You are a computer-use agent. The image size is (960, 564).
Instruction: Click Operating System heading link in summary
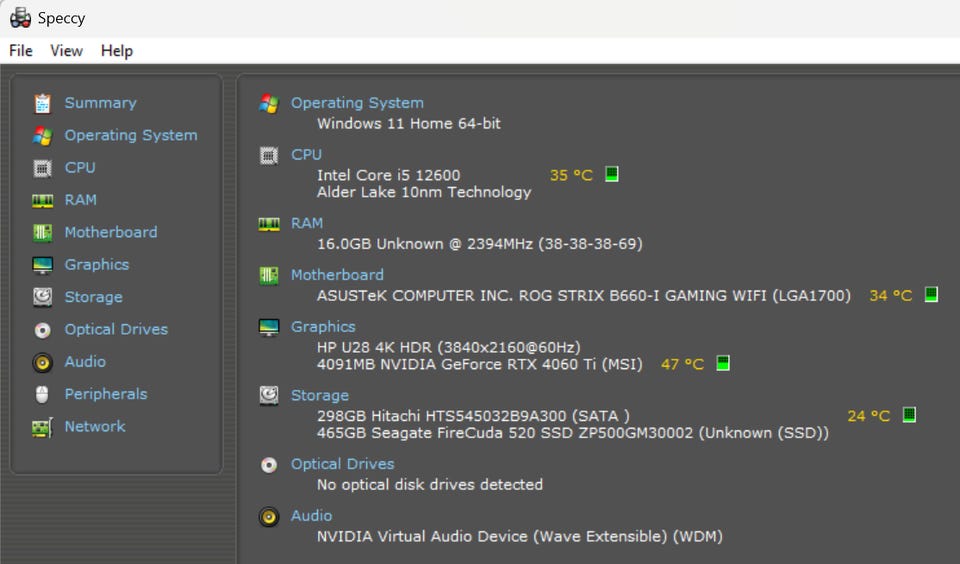point(357,103)
